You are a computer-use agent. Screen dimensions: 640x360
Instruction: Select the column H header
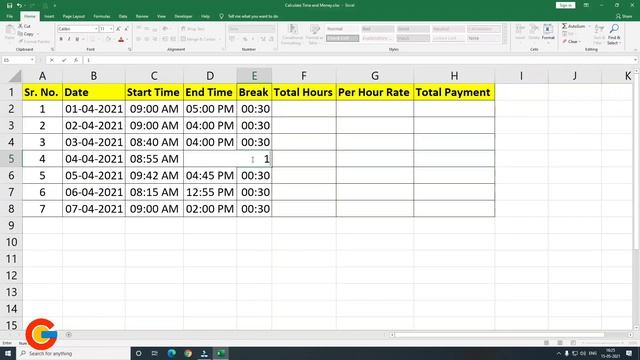point(454,76)
